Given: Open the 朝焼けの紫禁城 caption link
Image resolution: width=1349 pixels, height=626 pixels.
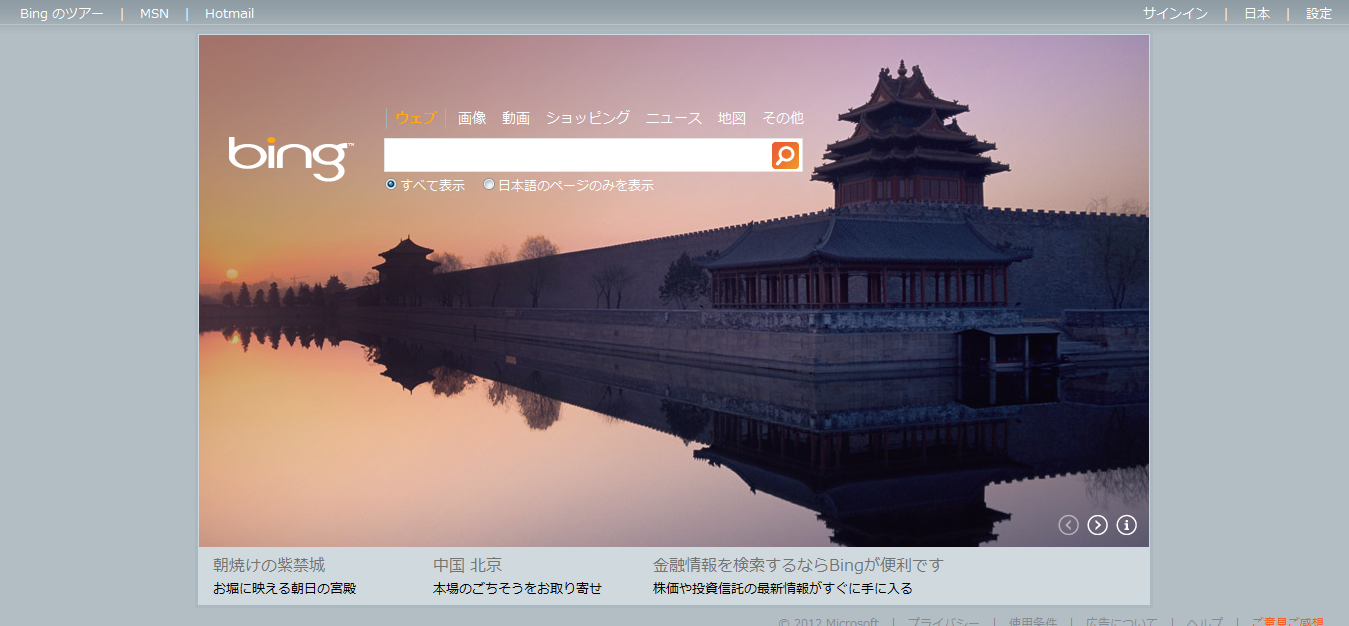Looking at the screenshot, I should (x=269, y=566).
